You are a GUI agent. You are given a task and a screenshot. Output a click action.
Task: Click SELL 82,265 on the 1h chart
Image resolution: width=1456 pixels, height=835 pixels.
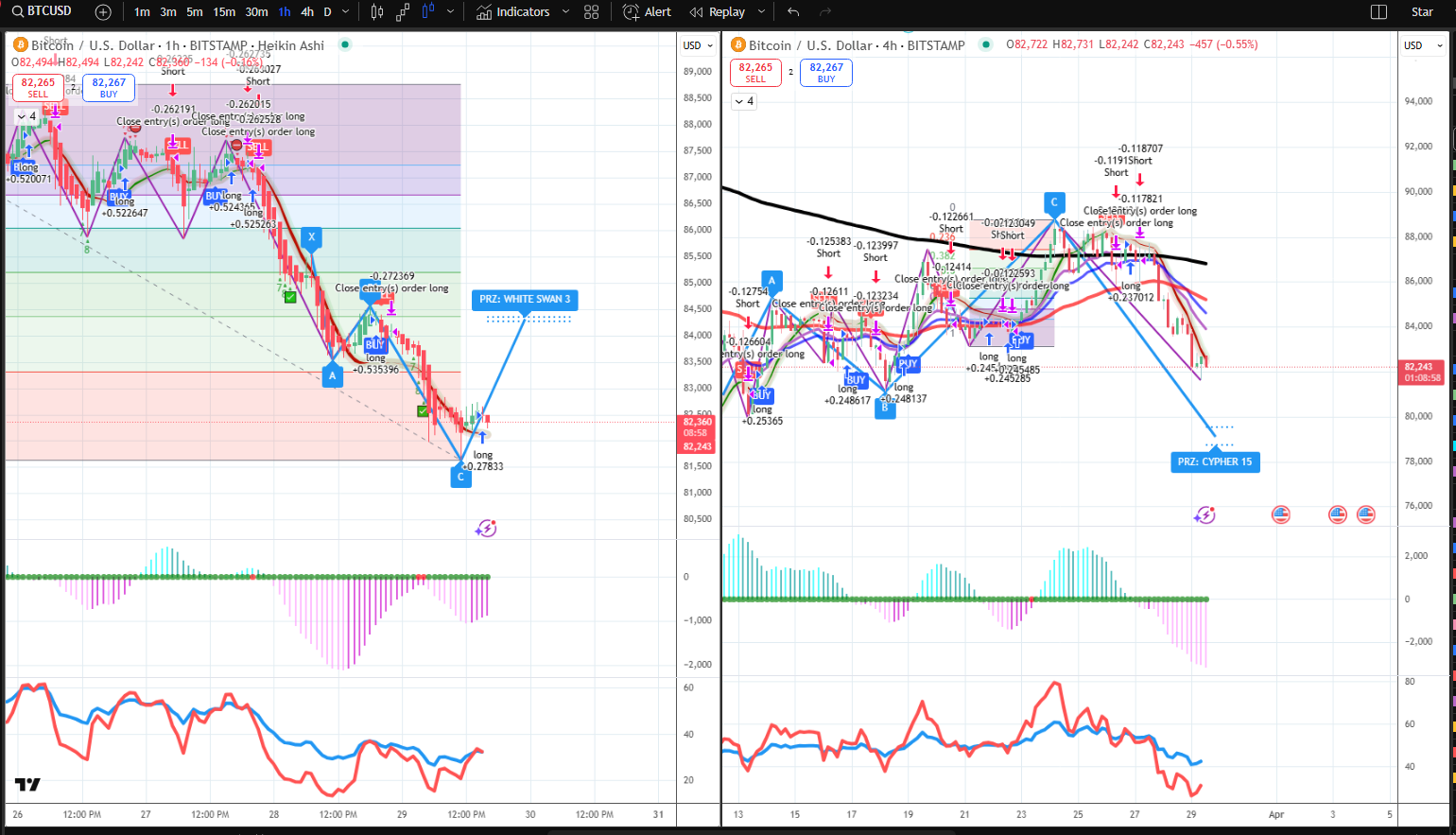click(x=38, y=88)
